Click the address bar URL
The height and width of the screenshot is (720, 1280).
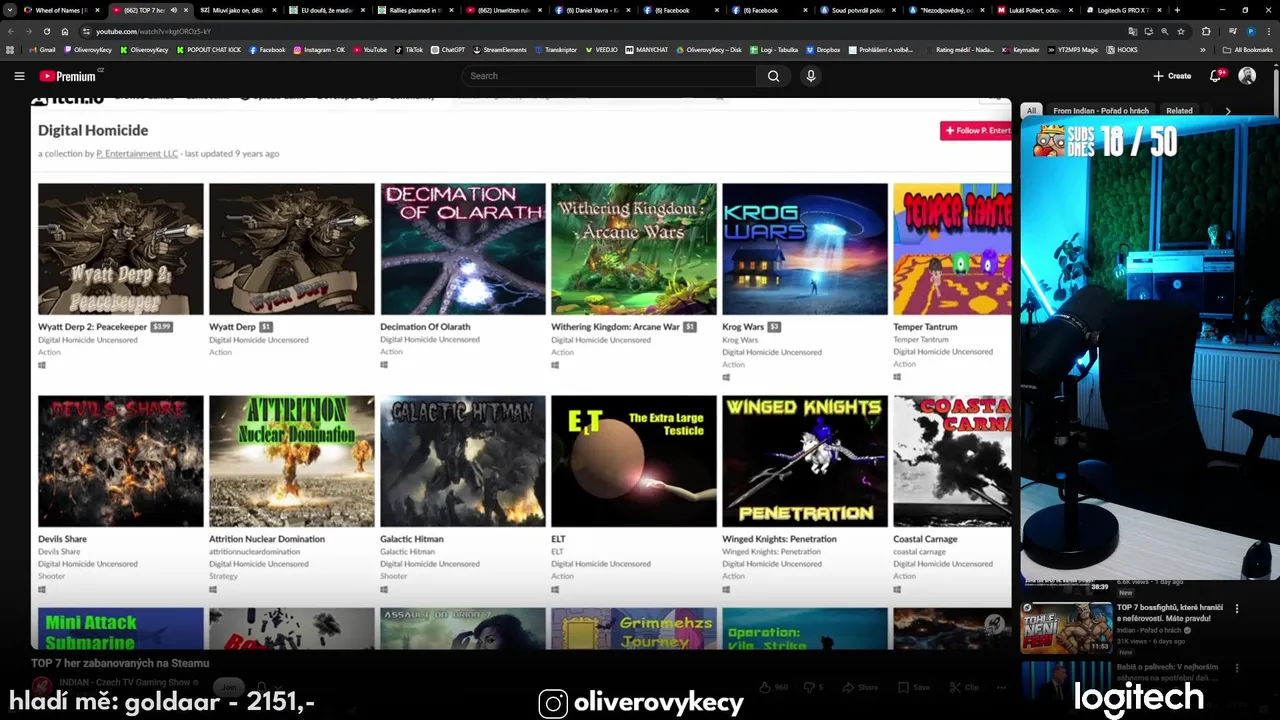coord(153,31)
